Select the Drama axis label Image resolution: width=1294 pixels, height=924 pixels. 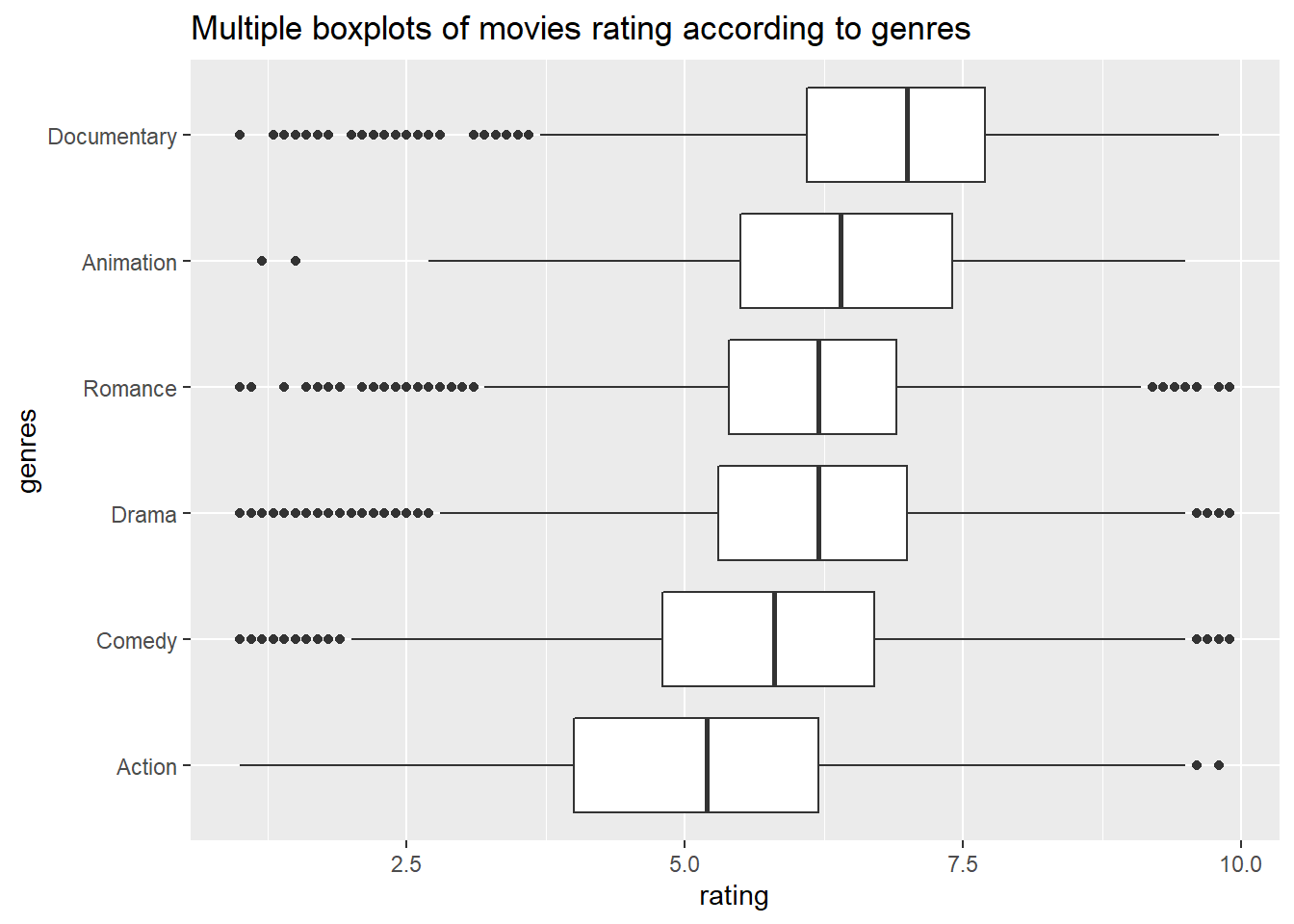[x=143, y=515]
